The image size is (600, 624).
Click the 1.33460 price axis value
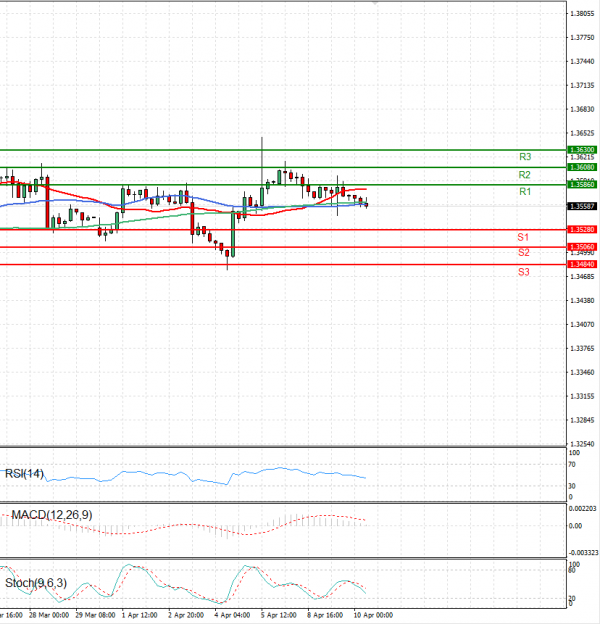click(x=582, y=372)
